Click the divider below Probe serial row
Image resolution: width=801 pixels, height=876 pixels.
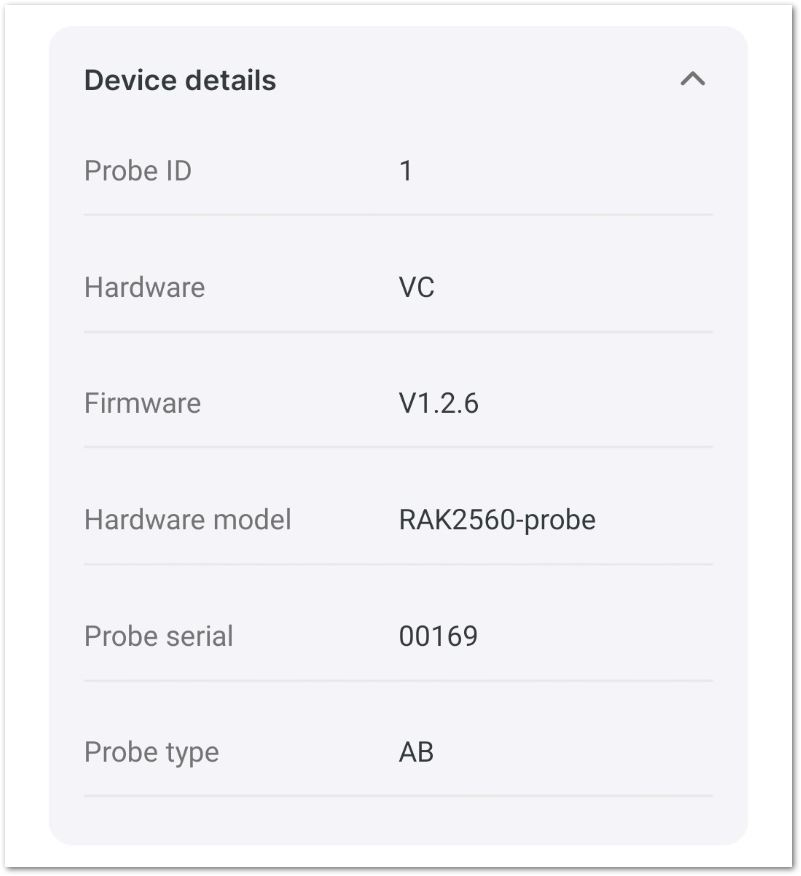click(x=398, y=680)
